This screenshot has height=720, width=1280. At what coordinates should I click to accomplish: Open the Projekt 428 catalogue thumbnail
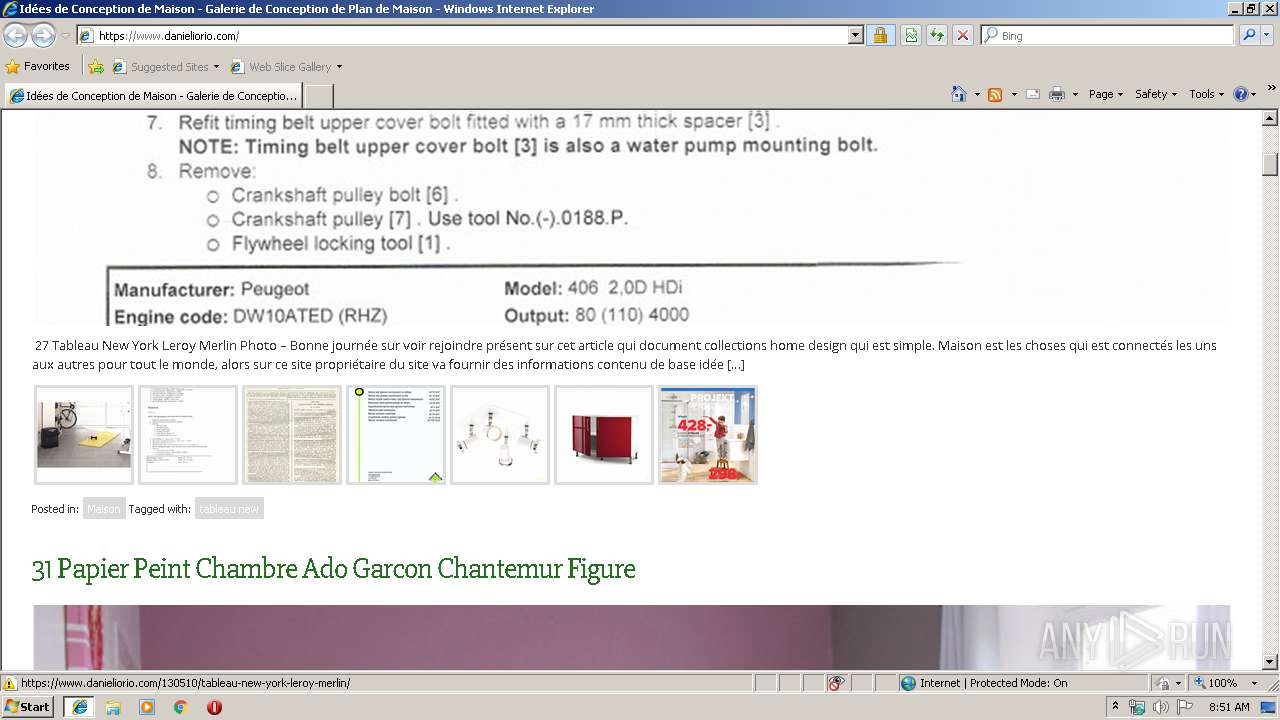[x=708, y=435]
